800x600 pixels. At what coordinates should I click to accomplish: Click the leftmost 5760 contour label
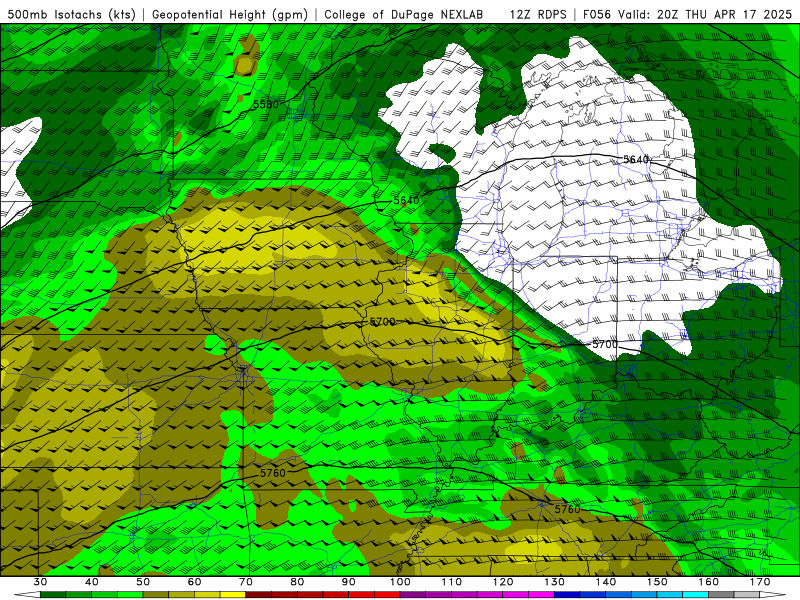(x=273, y=473)
